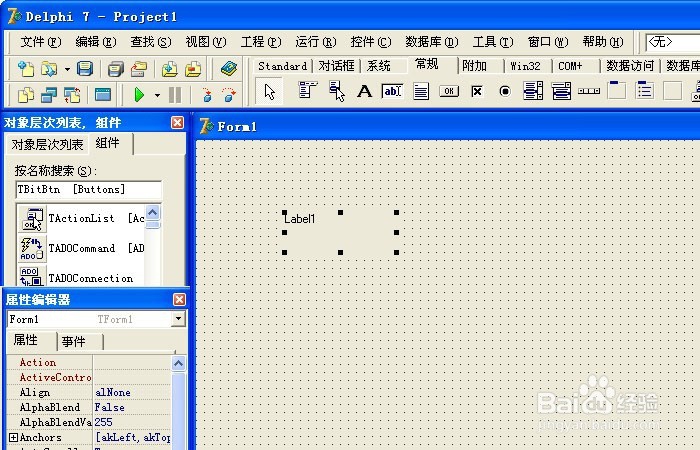Click the Step Over debug icon

pos(229,94)
